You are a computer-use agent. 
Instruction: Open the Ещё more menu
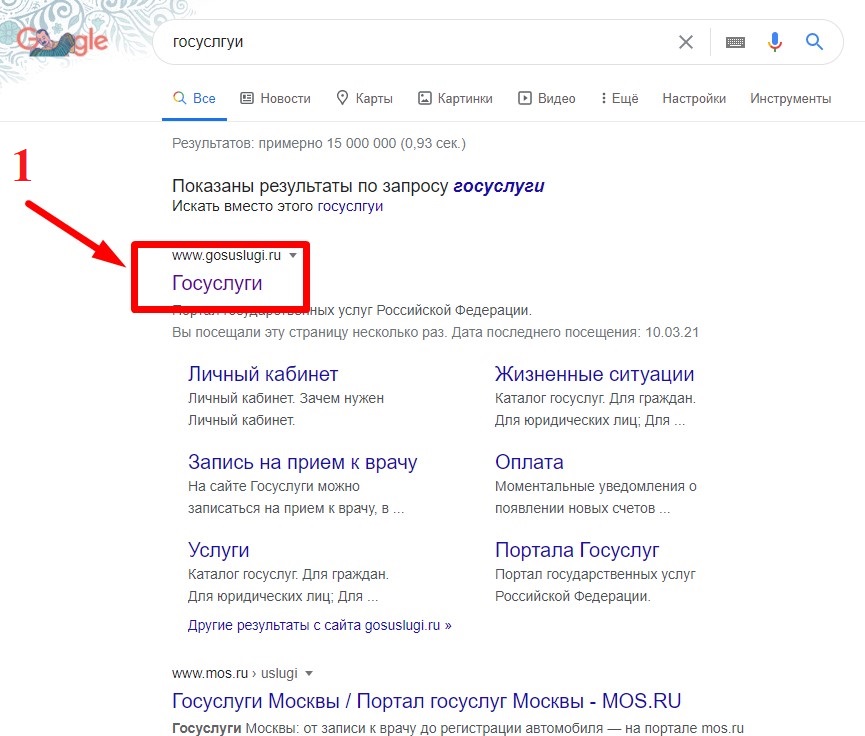[x=620, y=98]
